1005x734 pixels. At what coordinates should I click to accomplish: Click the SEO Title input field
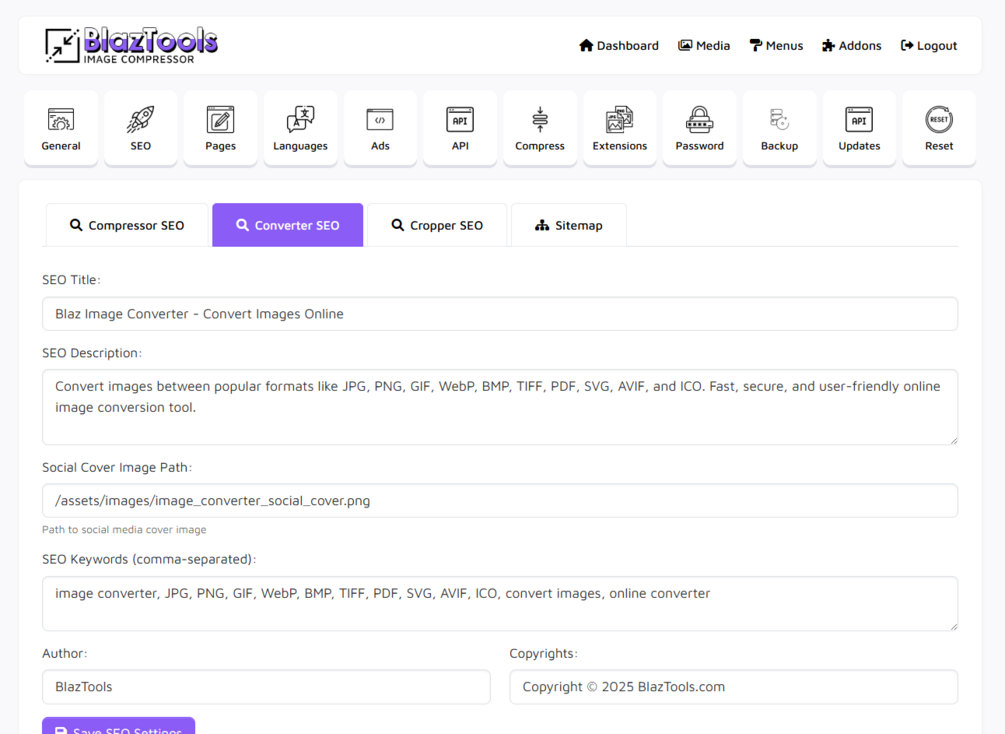[500, 313]
